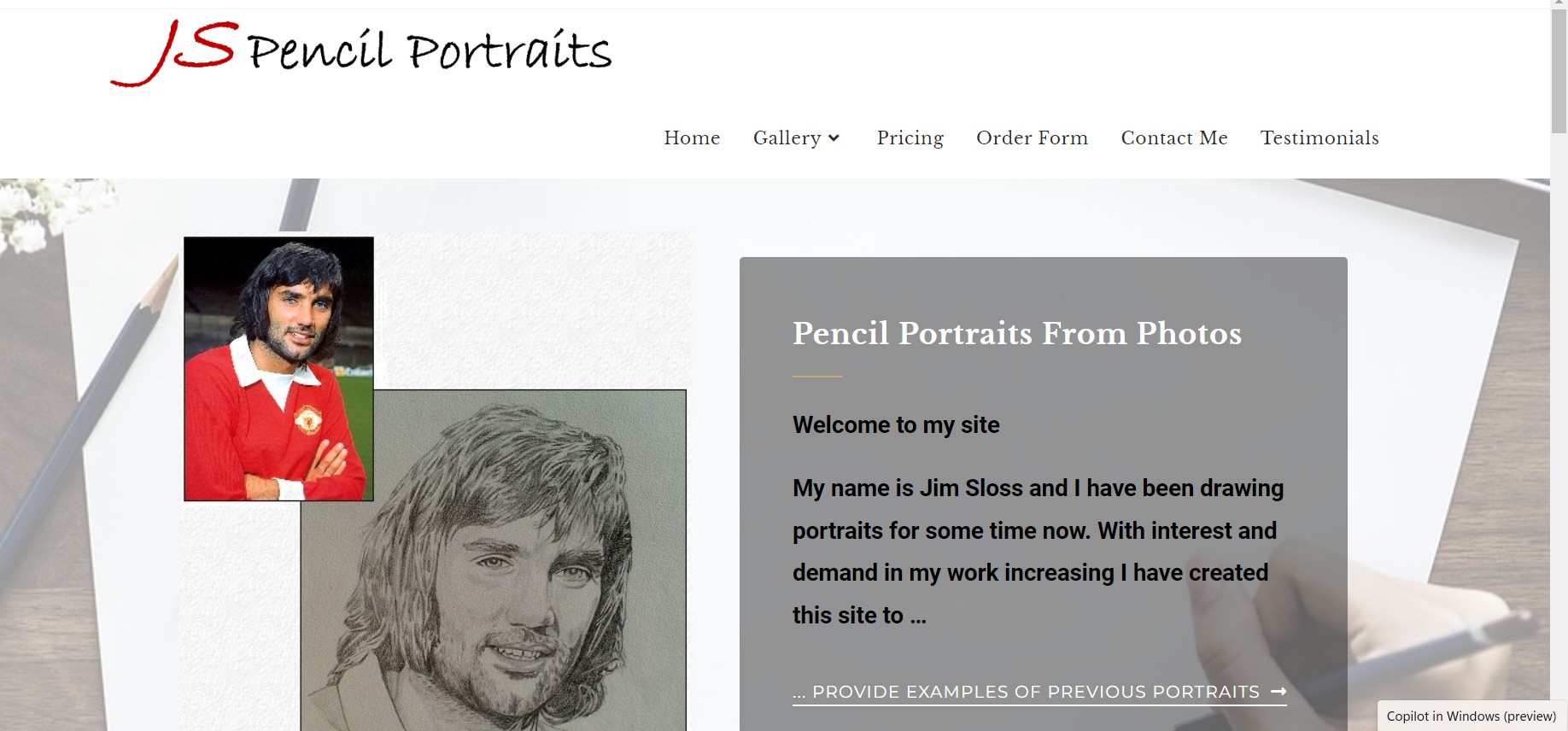
Task: Click the arrow icon after Previous Portraits
Action: pos(1278,692)
